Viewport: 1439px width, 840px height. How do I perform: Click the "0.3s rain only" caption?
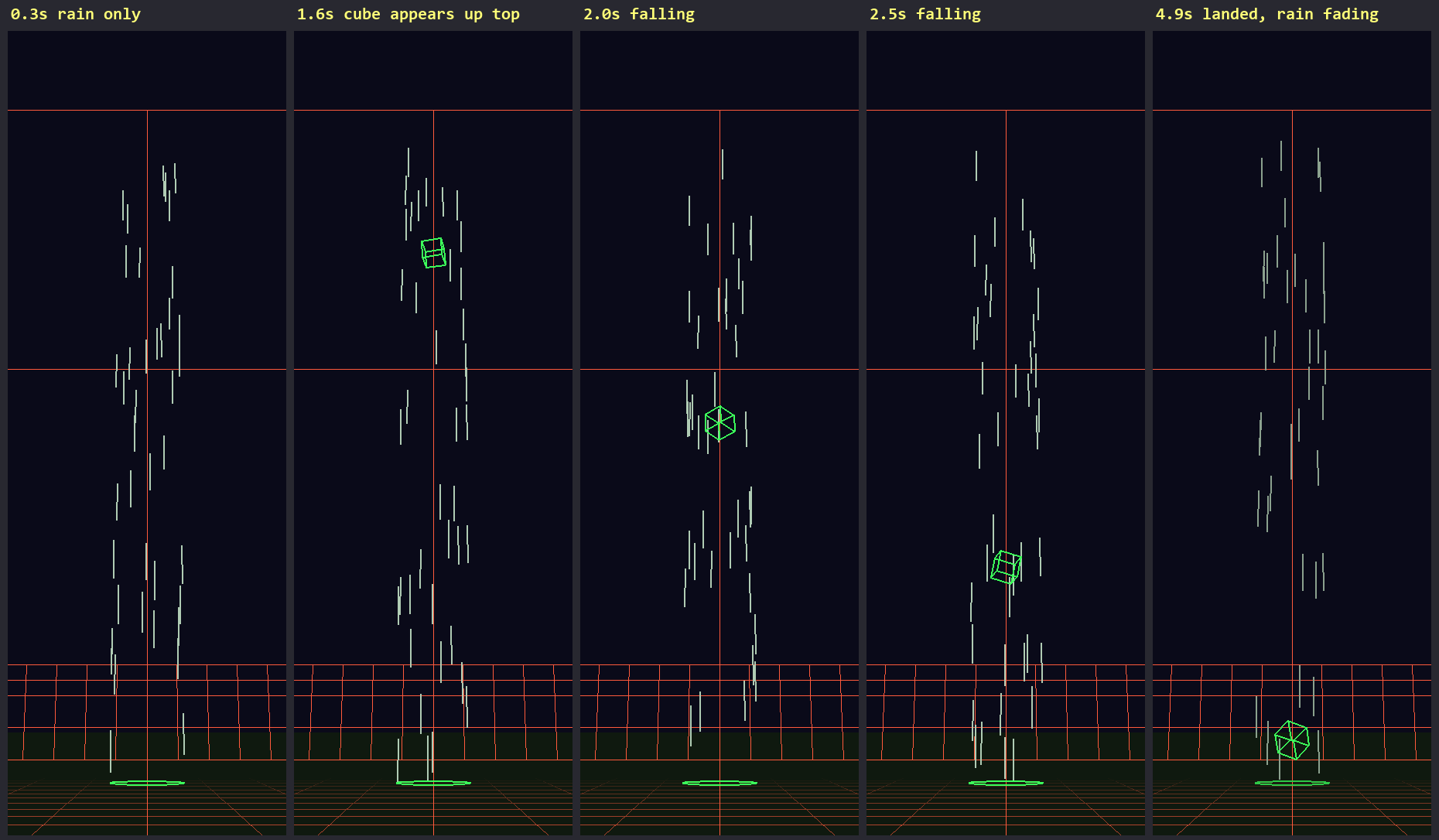(x=76, y=14)
